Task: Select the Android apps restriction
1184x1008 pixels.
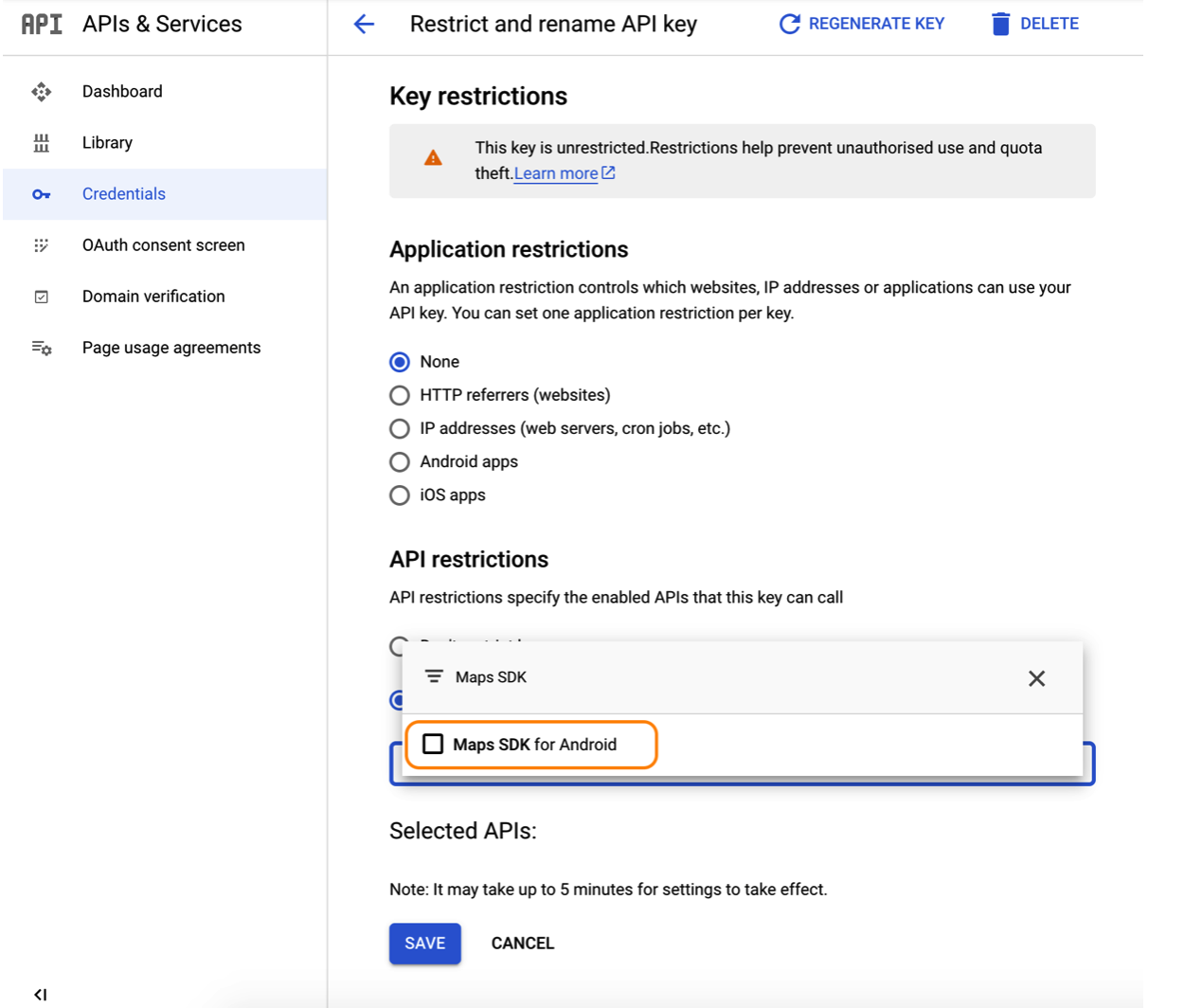Action: [399, 461]
